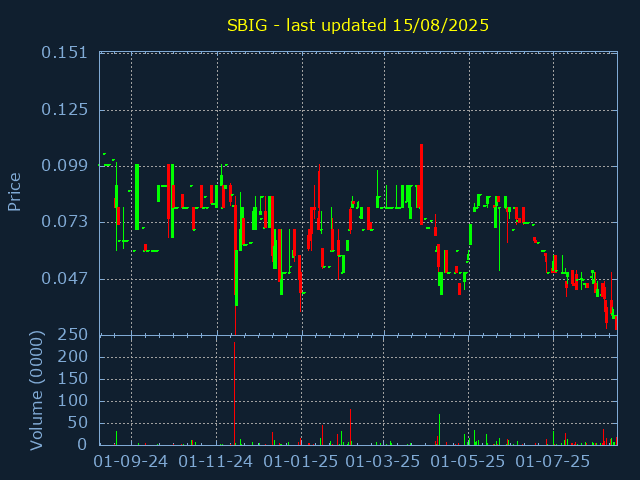Click the 150 volume axis label
This screenshot has width=640, height=480.
73,379
